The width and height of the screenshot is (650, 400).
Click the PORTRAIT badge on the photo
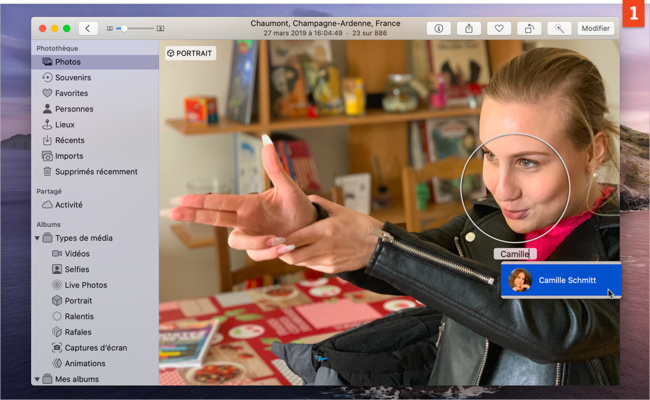pos(190,53)
